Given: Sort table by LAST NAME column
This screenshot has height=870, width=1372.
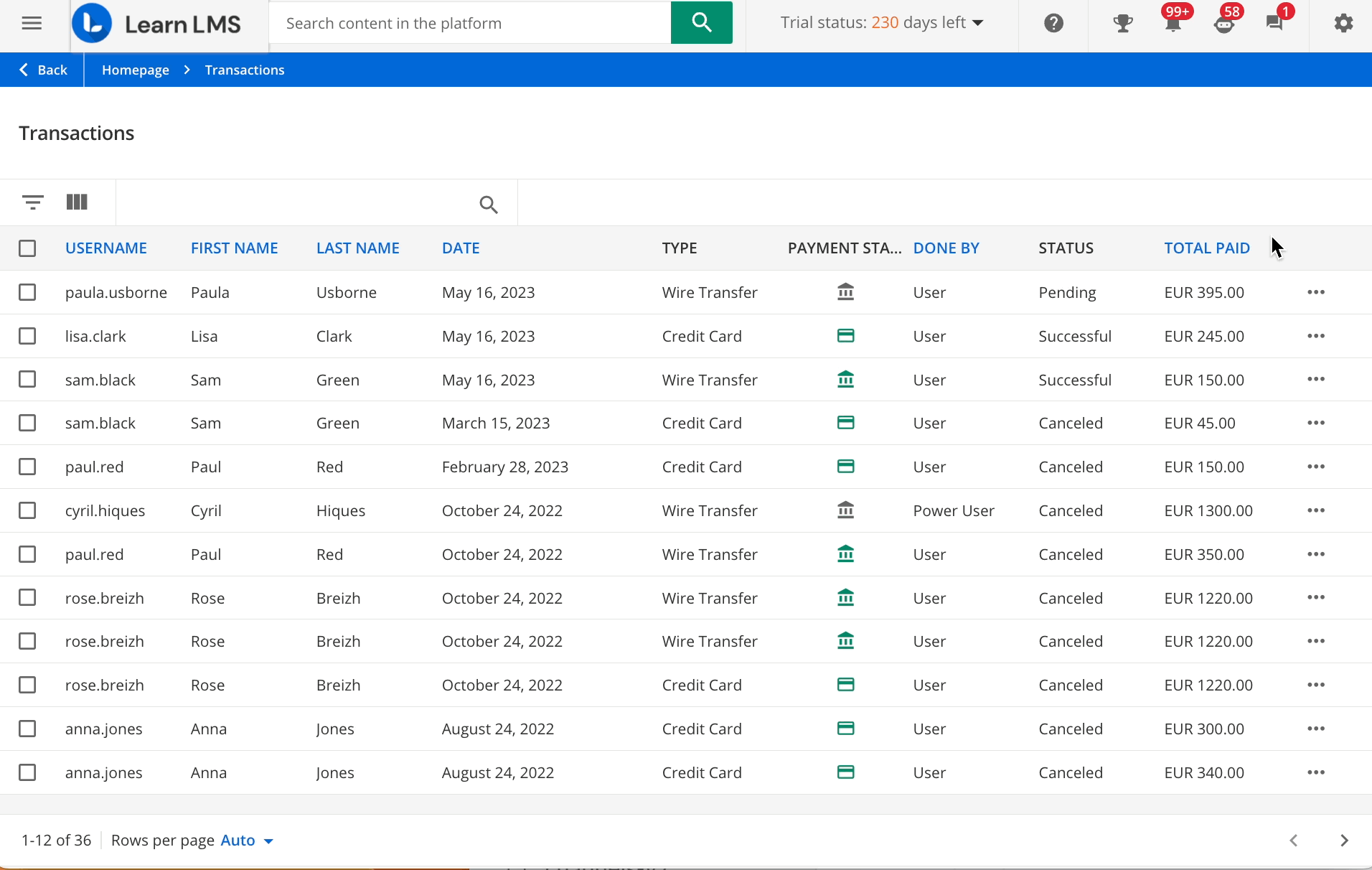Looking at the screenshot, I should click(358, 248).
